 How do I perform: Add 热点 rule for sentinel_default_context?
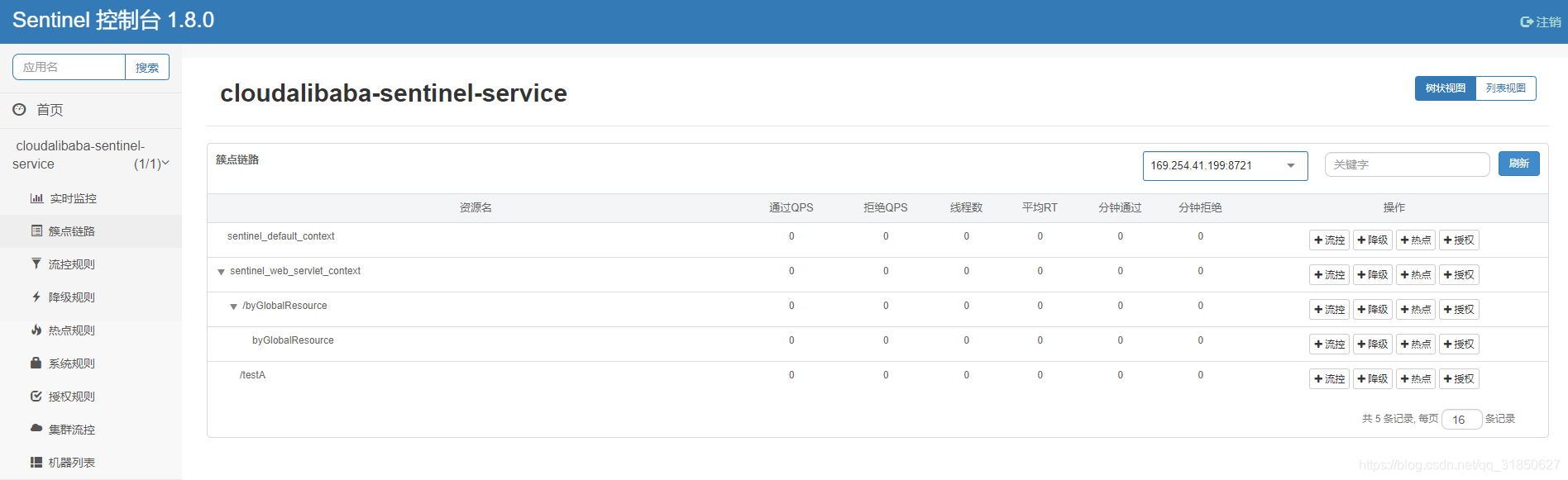point(1416,240)
